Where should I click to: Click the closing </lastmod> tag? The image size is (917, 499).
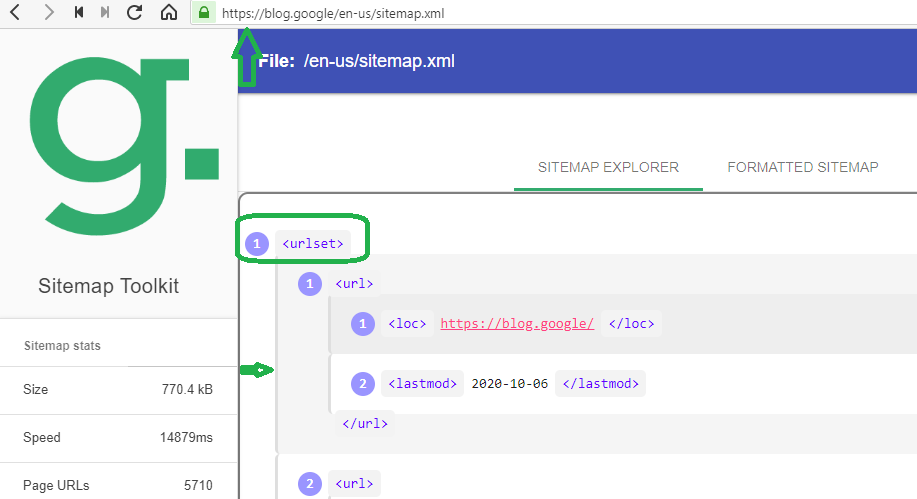601,383
